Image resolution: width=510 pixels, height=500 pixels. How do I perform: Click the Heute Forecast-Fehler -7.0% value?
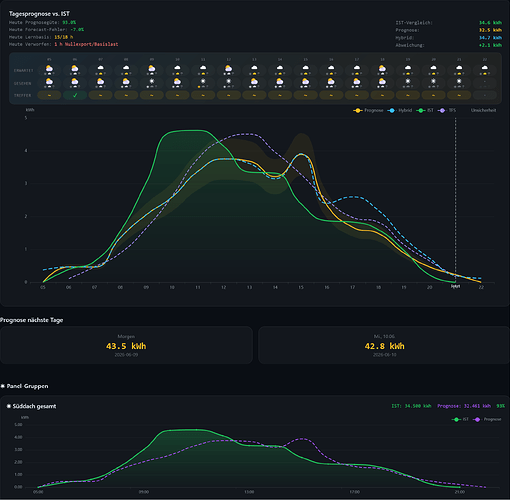[77, 30]
